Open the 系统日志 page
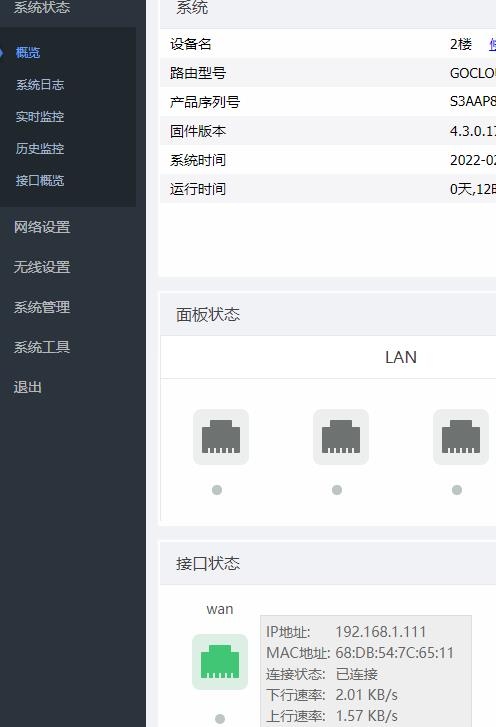This screenshot has height=727, width=496. click(40, 85)
